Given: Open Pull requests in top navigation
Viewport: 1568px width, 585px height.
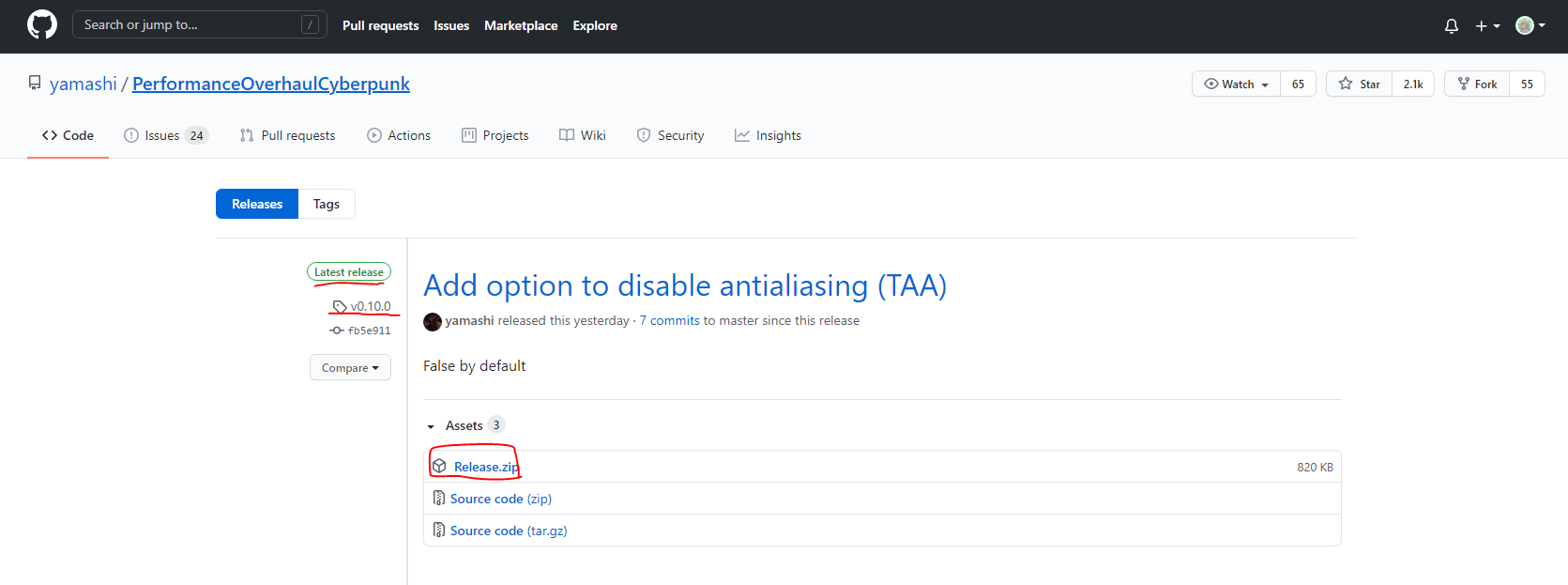Looking at the screenshot, I should tap(380, 25).
